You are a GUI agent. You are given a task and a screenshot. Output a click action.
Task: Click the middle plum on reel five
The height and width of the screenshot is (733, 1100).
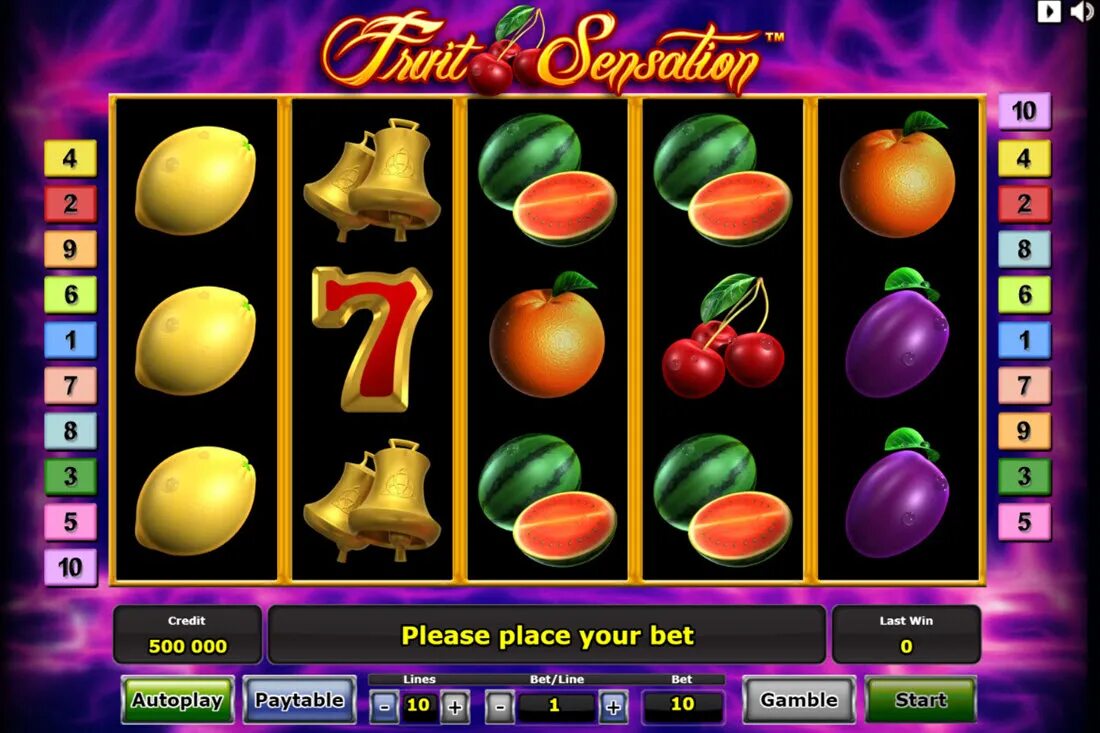pyautogui.click(x=897, y=333)
